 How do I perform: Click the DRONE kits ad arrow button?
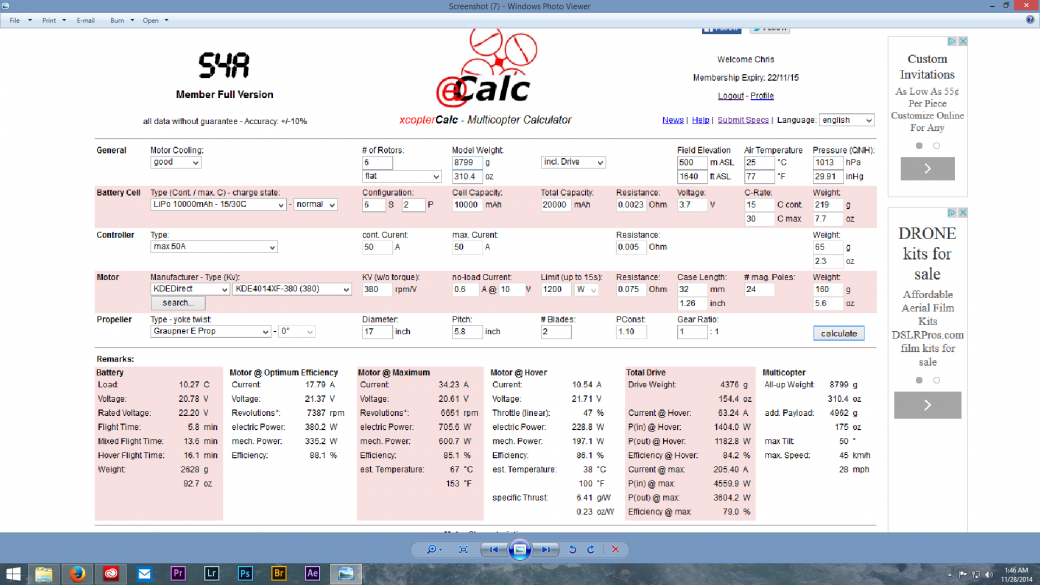click(x=927, y=405)
